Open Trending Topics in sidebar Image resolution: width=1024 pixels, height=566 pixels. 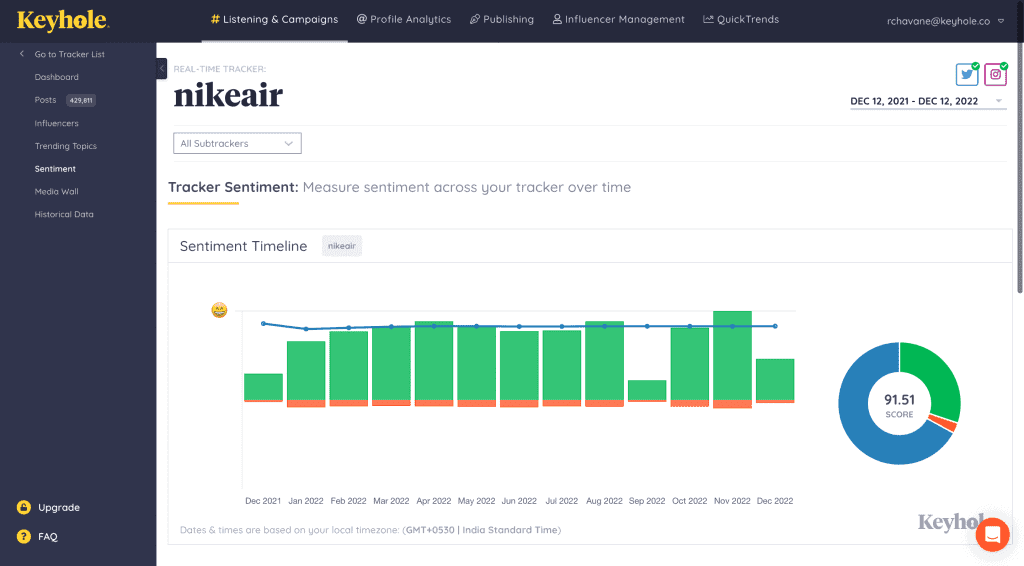point(65,146)
